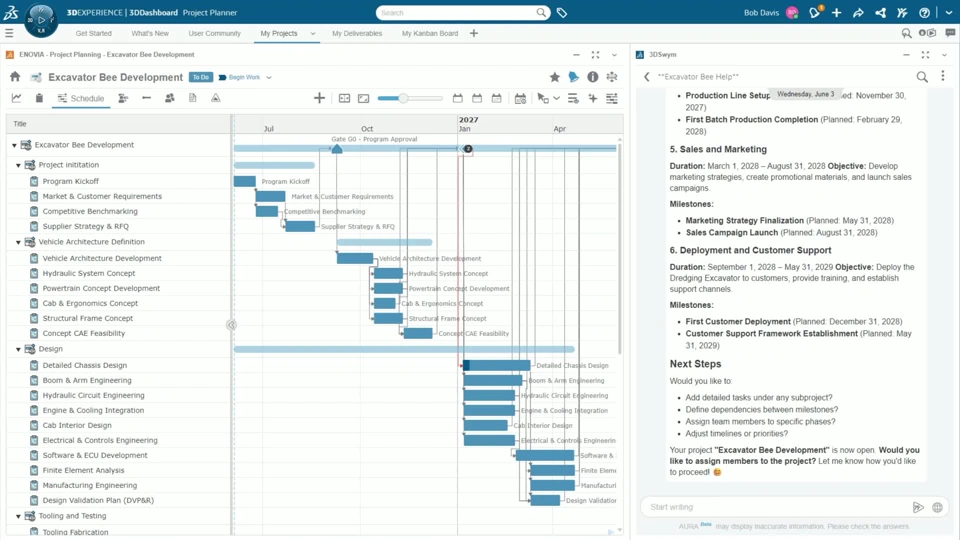Select the Supplier Strategy & RFQ task row
This screenshot has height=540, width=960.
pyautogui.click(x=119, y=227)
